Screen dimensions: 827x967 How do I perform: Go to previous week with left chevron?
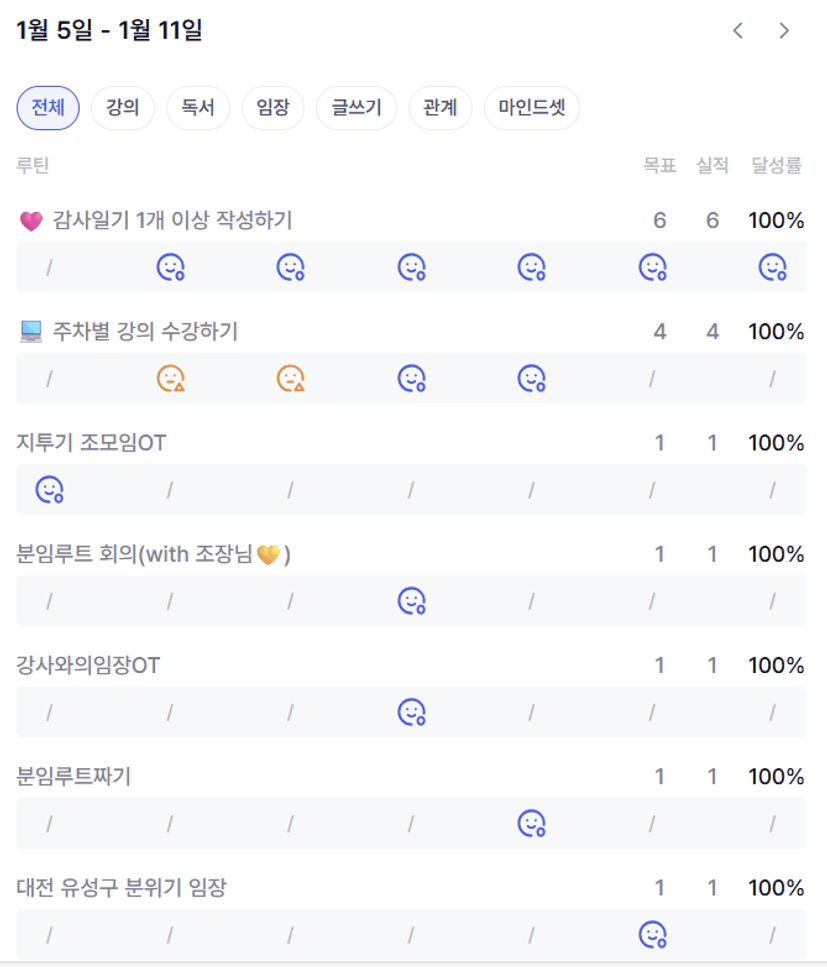pyautogui.click(x=738, y=31)
